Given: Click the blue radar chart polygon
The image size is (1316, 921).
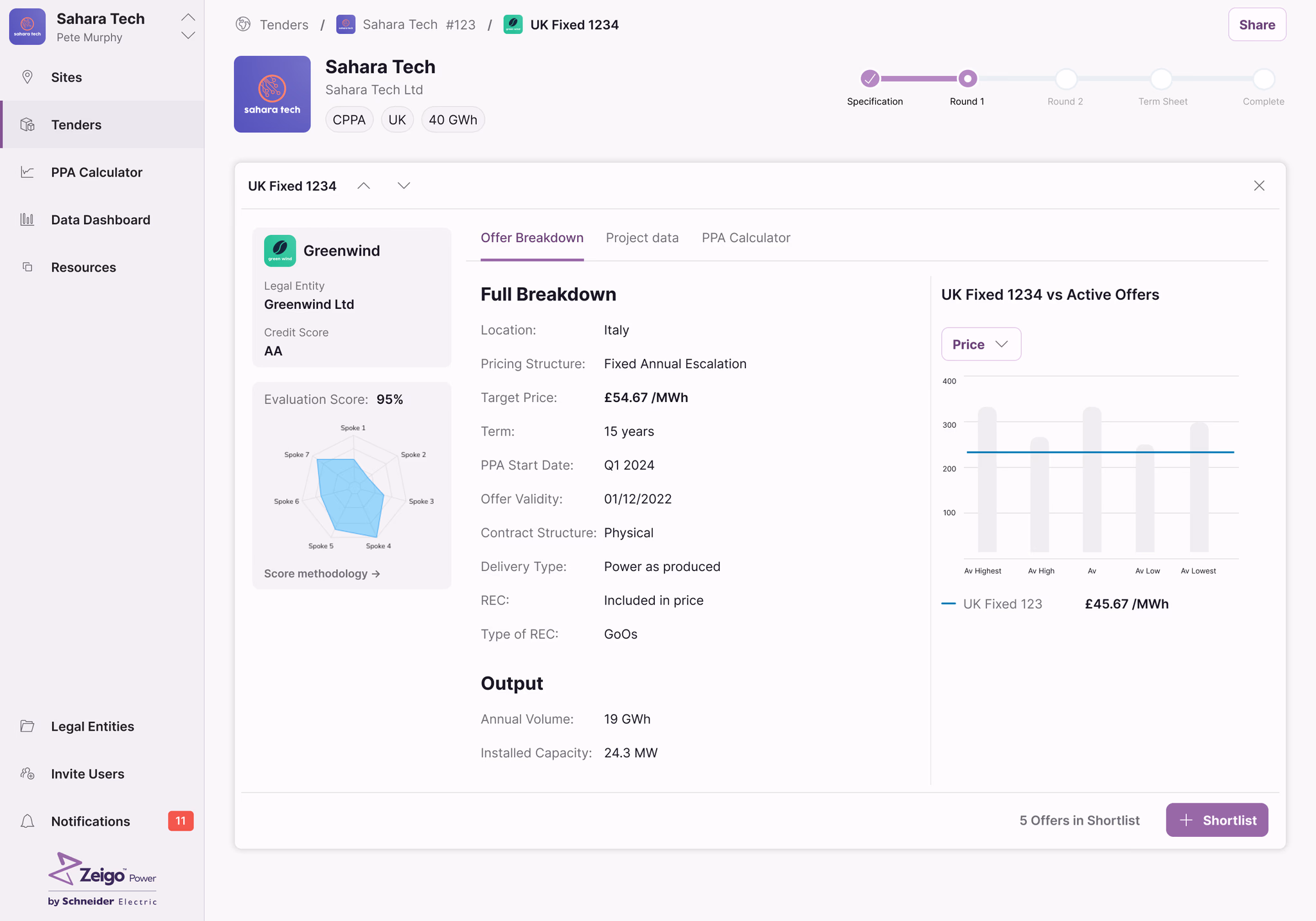Looking at the screenshot, I should point(351,496).
